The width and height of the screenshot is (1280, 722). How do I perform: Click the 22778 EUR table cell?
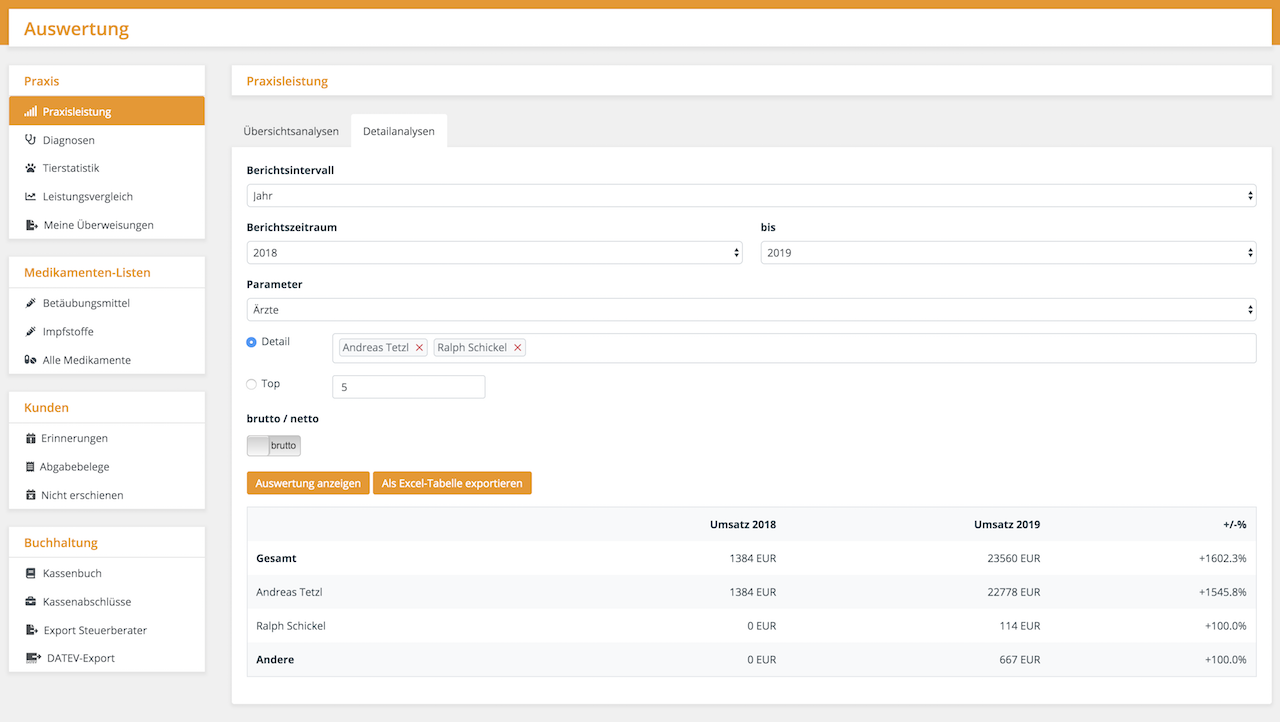point(1014,592)
